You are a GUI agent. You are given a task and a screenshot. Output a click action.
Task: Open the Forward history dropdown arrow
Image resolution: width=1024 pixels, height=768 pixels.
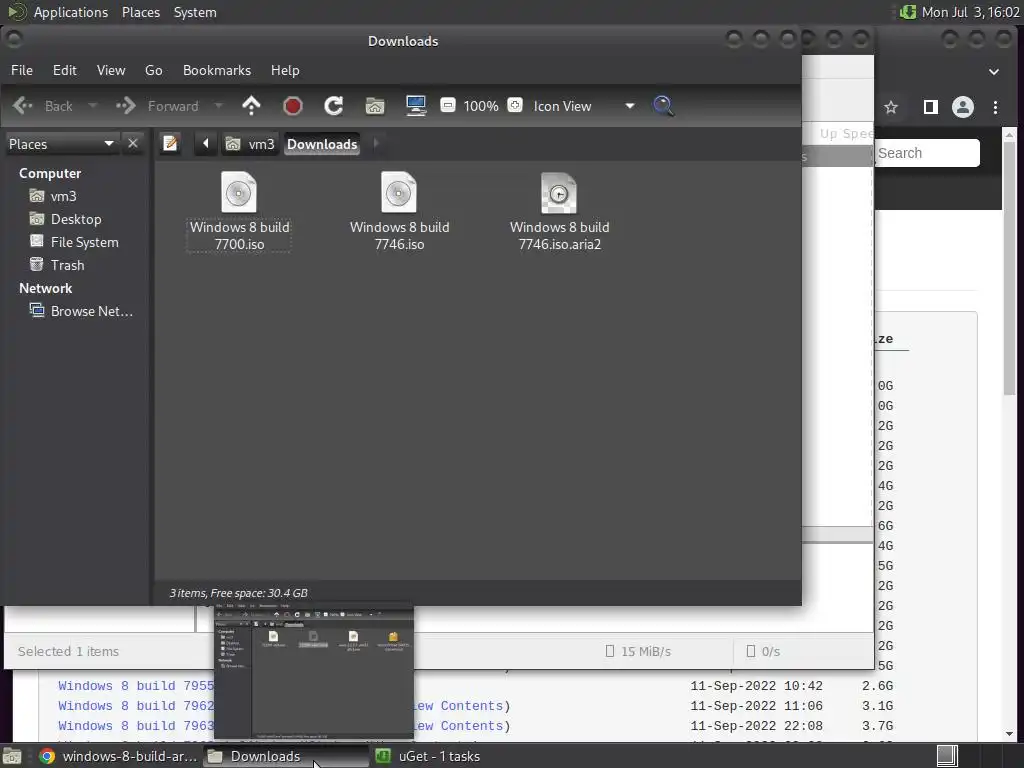[219, 106]
